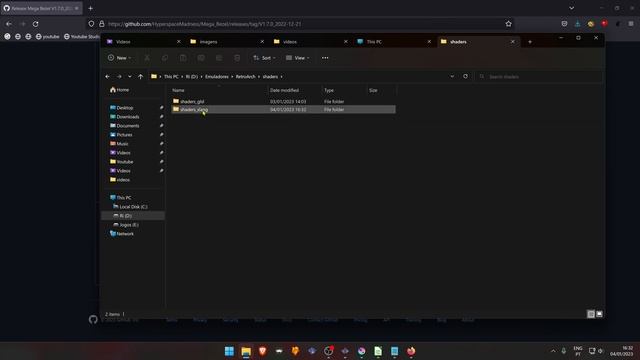Open Firefox from the taskbar
The width and height of the screenshot is (640, 360).
click(411, 351)
